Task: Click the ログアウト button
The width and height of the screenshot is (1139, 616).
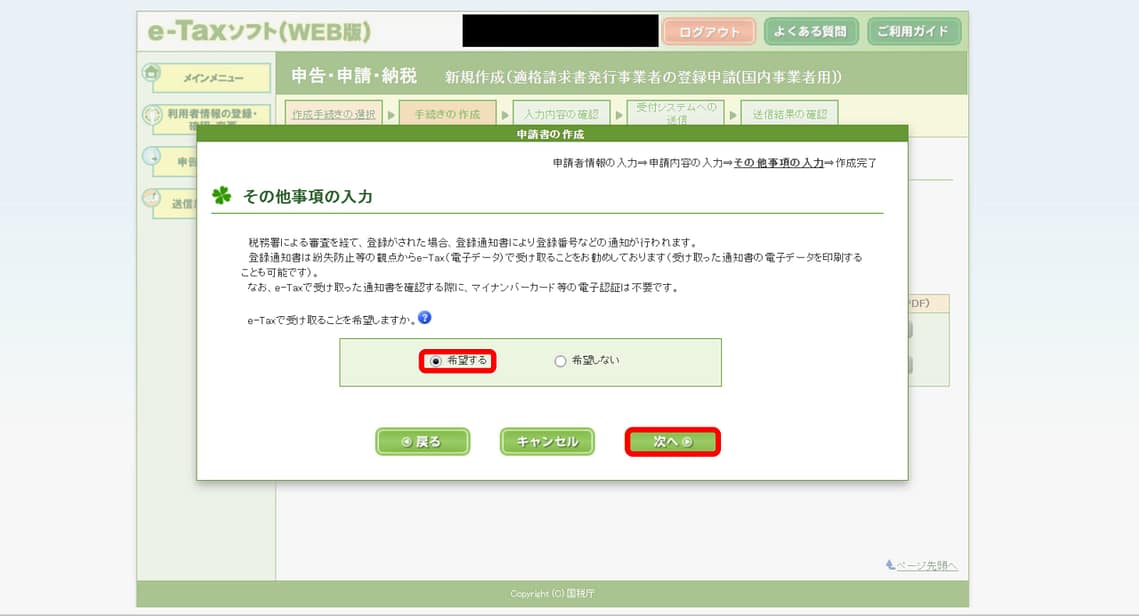Action: [x=709, y=32]
